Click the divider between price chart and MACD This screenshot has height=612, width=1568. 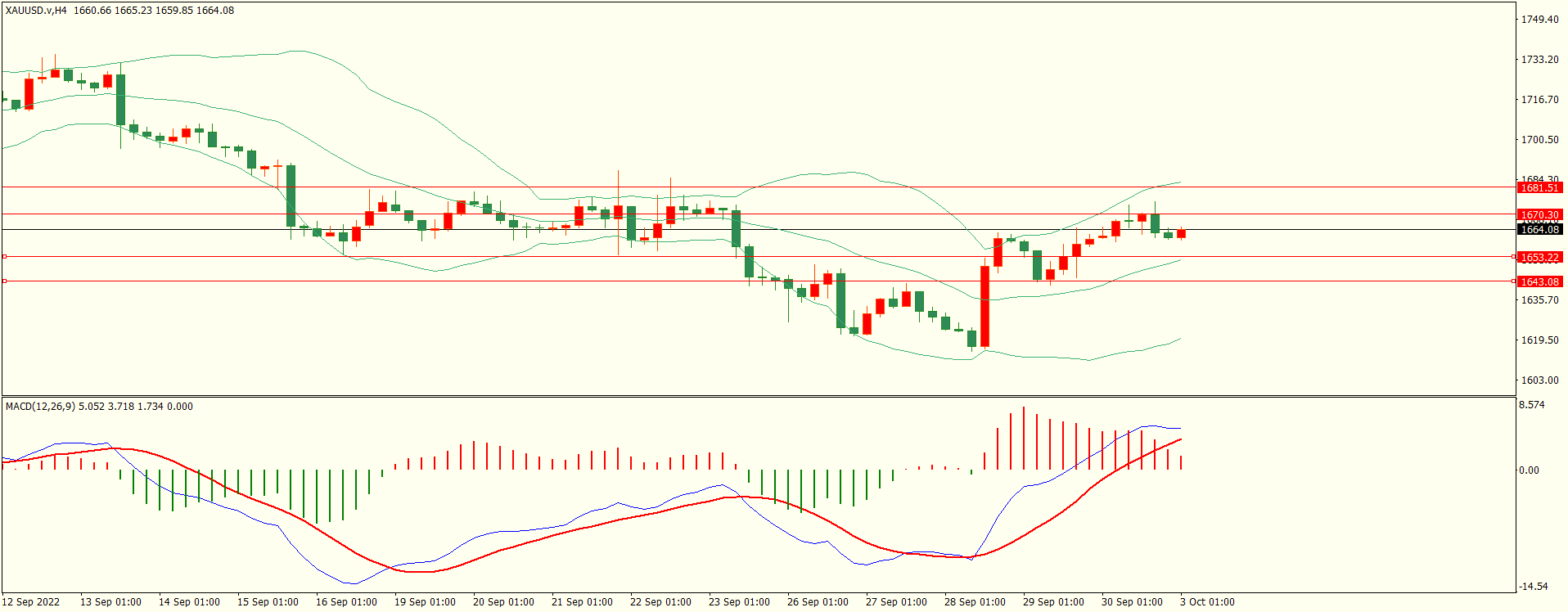click(759, 397)
